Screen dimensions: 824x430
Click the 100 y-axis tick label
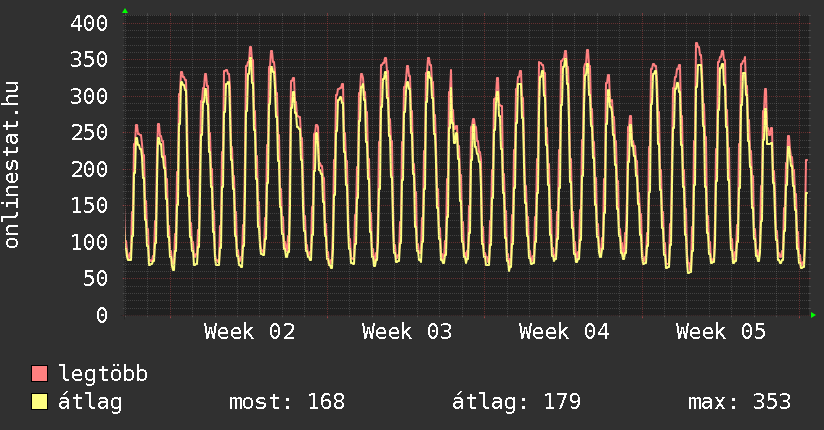coord(90,242)
